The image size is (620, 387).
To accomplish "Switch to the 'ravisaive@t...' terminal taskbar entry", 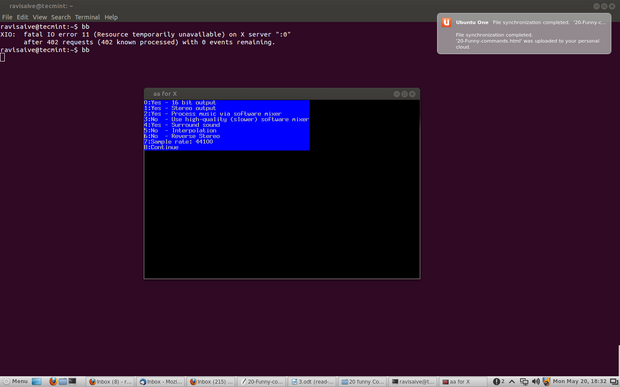I will click(413, 381).
